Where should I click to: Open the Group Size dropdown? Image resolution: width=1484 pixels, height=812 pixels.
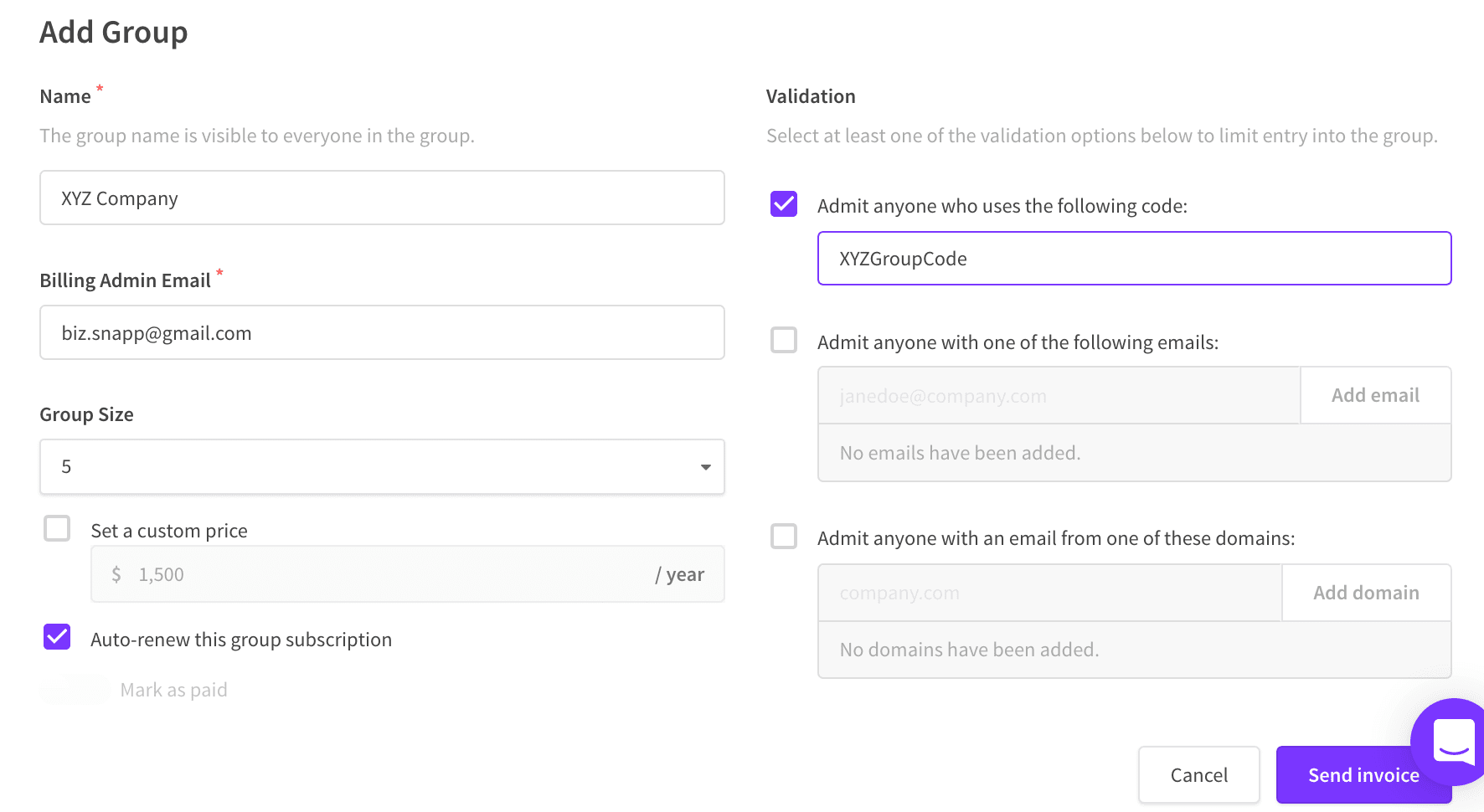tap(382, 466)
